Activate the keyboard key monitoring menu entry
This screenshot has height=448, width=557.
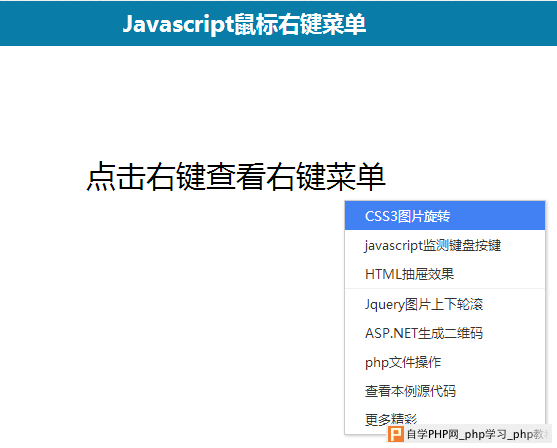click(445, 245)
